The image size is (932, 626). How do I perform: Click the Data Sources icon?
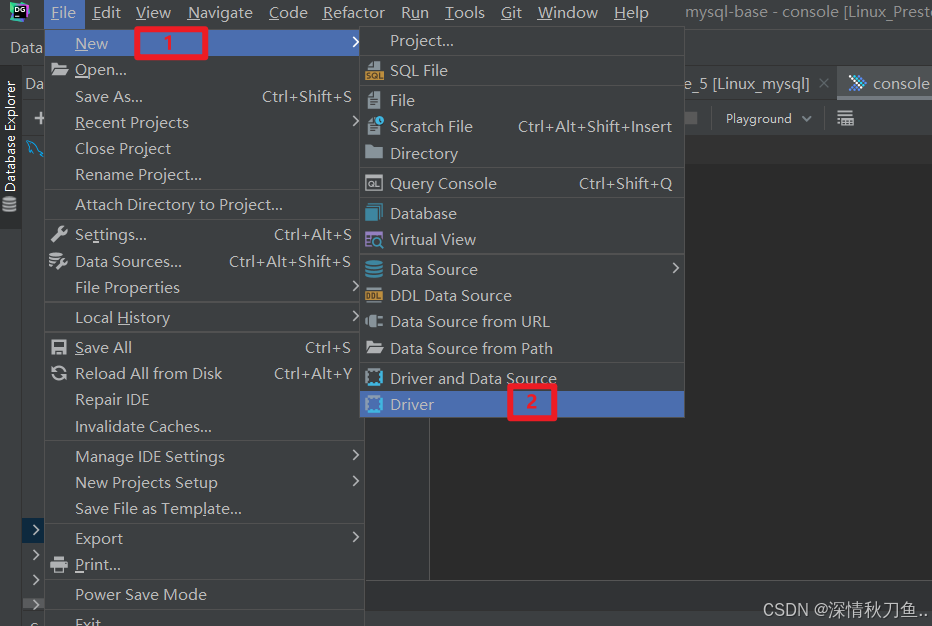[58, 261]
